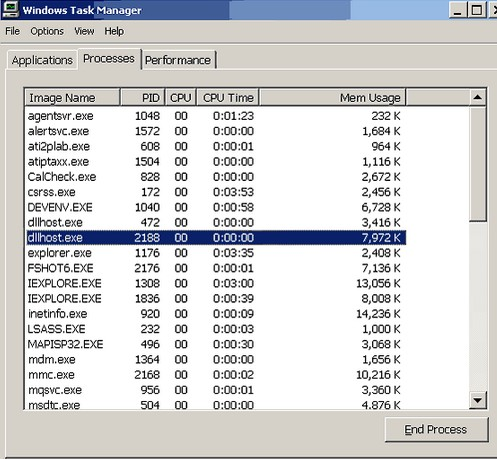The width and height of the screenshot is (497, 459).
Task: Click the End Process button
Action: [x=436, y=429]
